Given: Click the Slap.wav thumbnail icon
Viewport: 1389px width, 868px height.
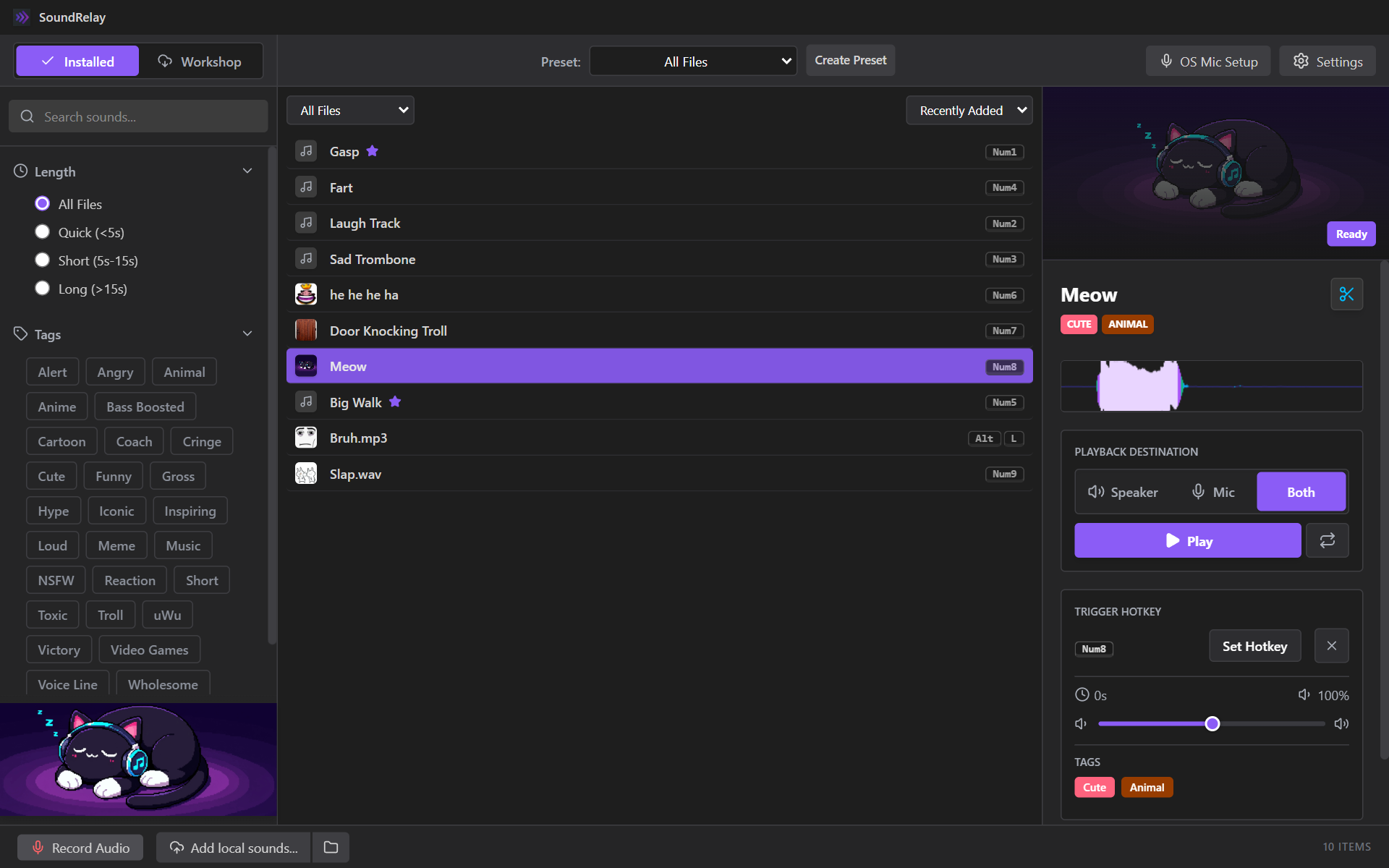Looking at the screenshot, I should [306, 474].
